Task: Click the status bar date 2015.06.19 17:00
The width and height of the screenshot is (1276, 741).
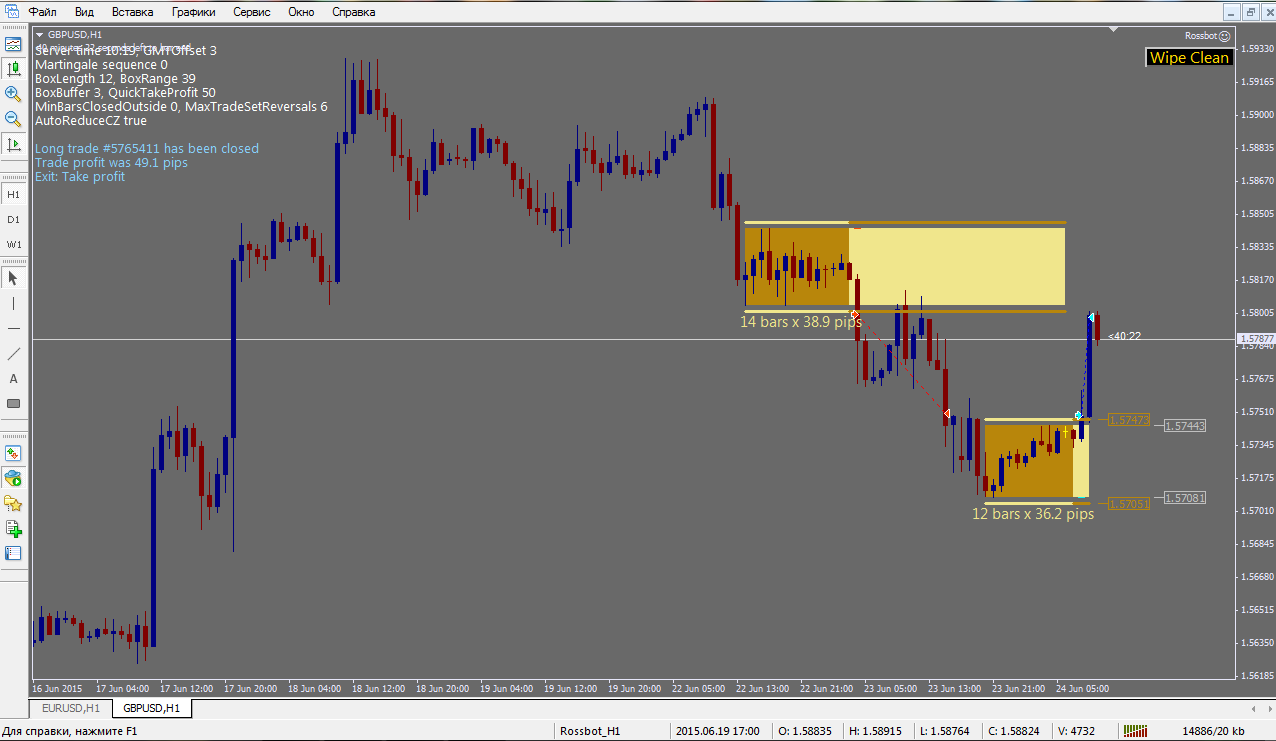Action: (x=719, y=731)
